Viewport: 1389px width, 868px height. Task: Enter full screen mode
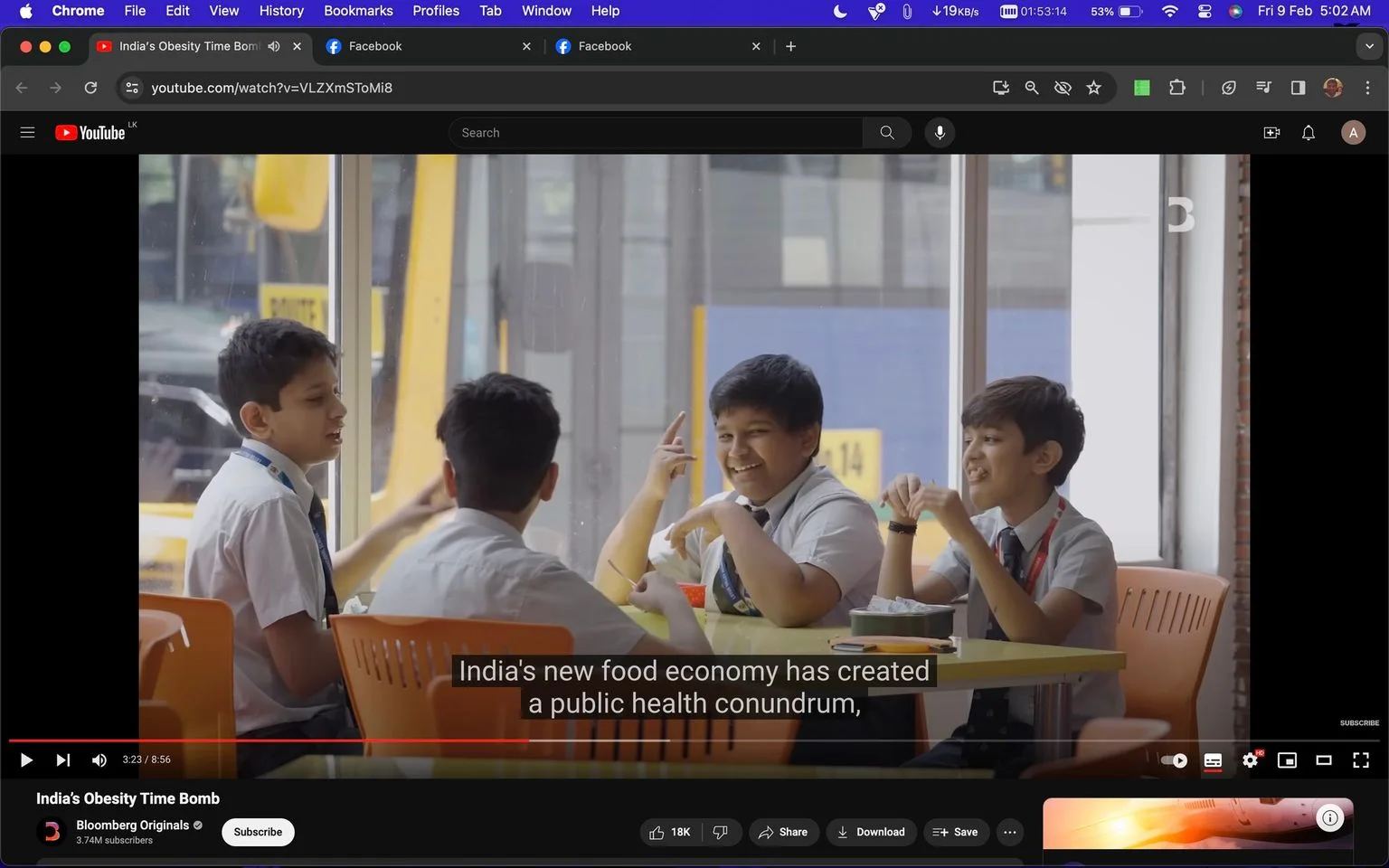[1361, 760]
